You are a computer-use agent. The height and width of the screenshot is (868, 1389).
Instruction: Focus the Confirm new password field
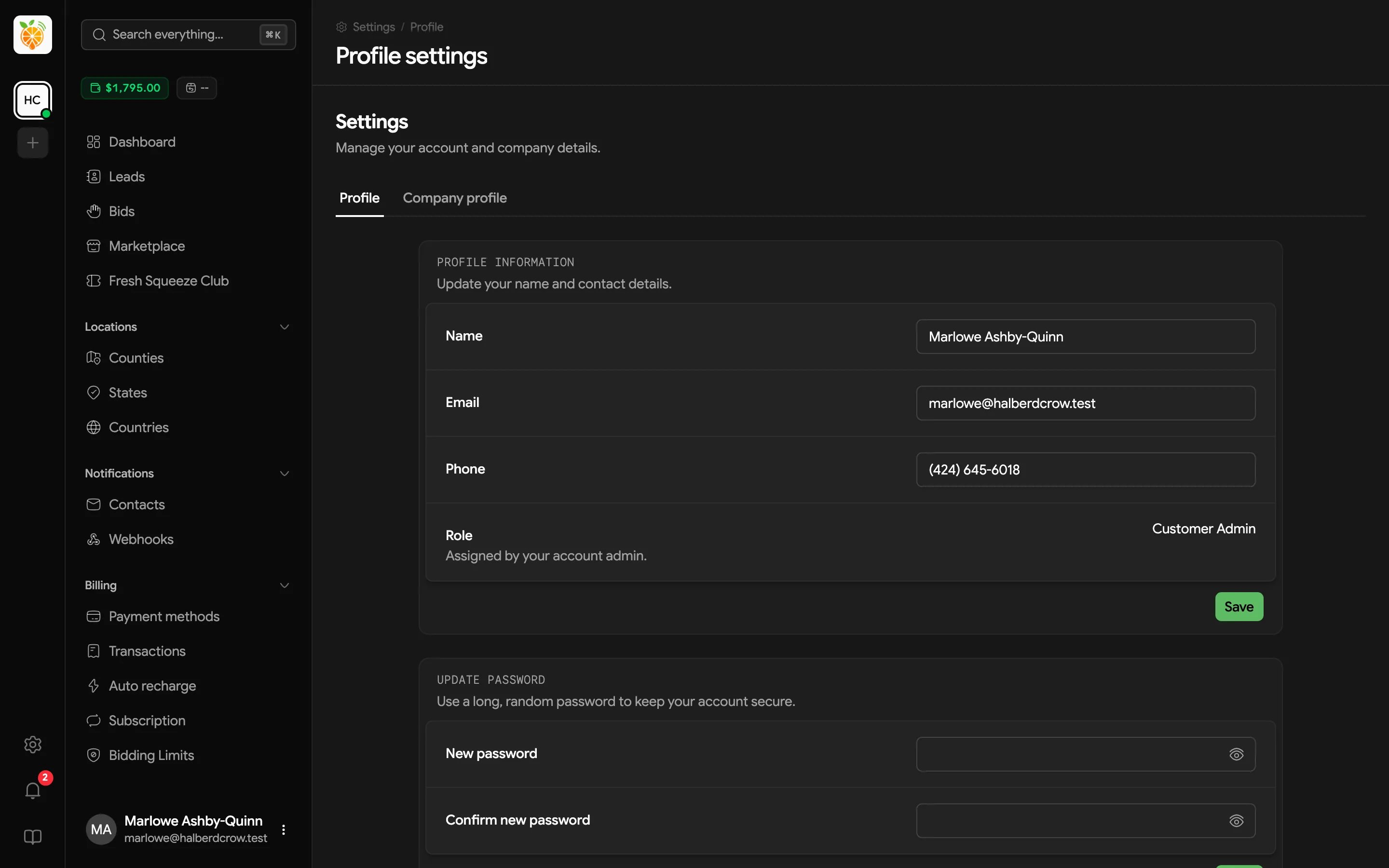(1085, 821)
